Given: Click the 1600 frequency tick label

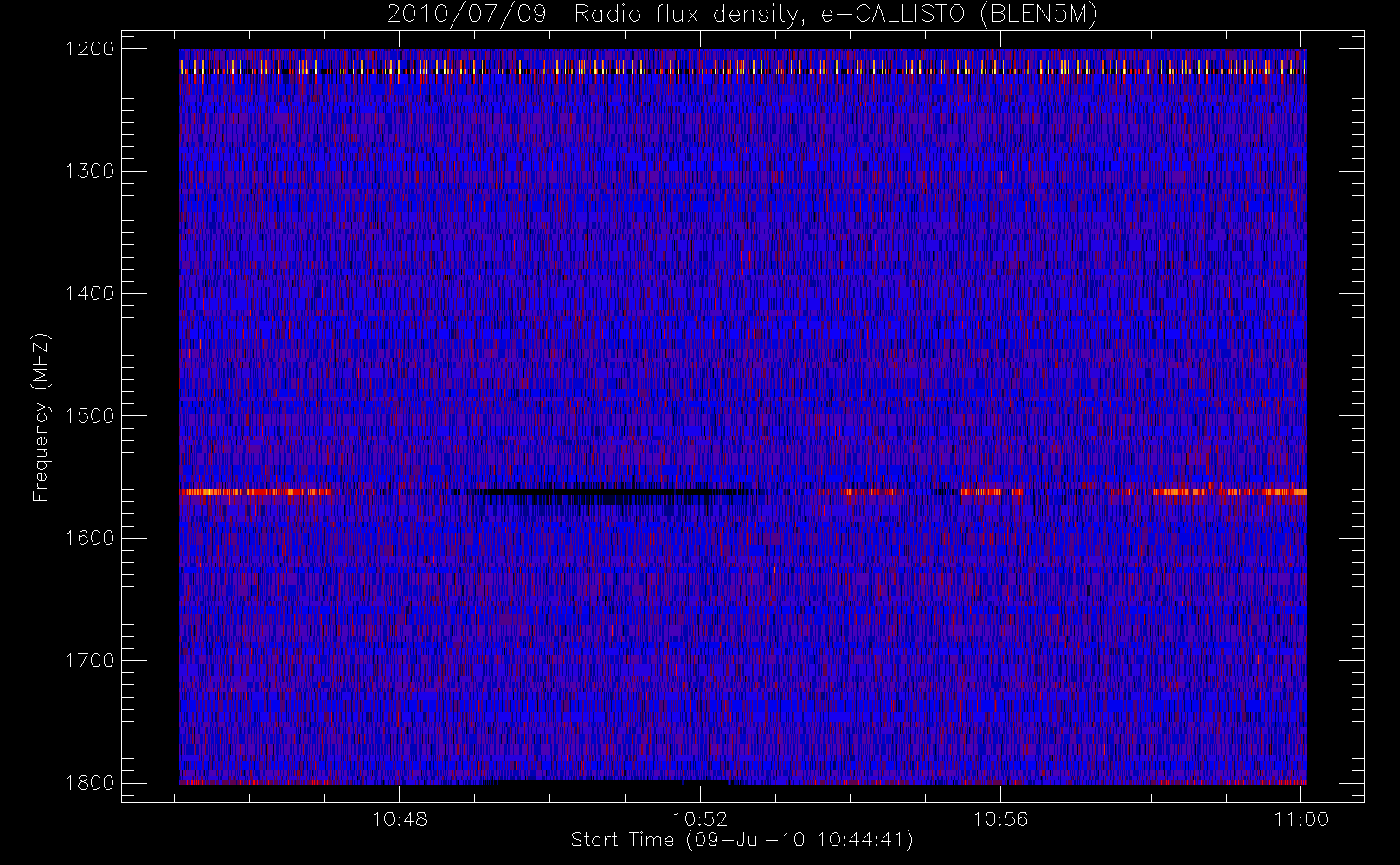Looking at the screenshot, I should click(90, 538).
